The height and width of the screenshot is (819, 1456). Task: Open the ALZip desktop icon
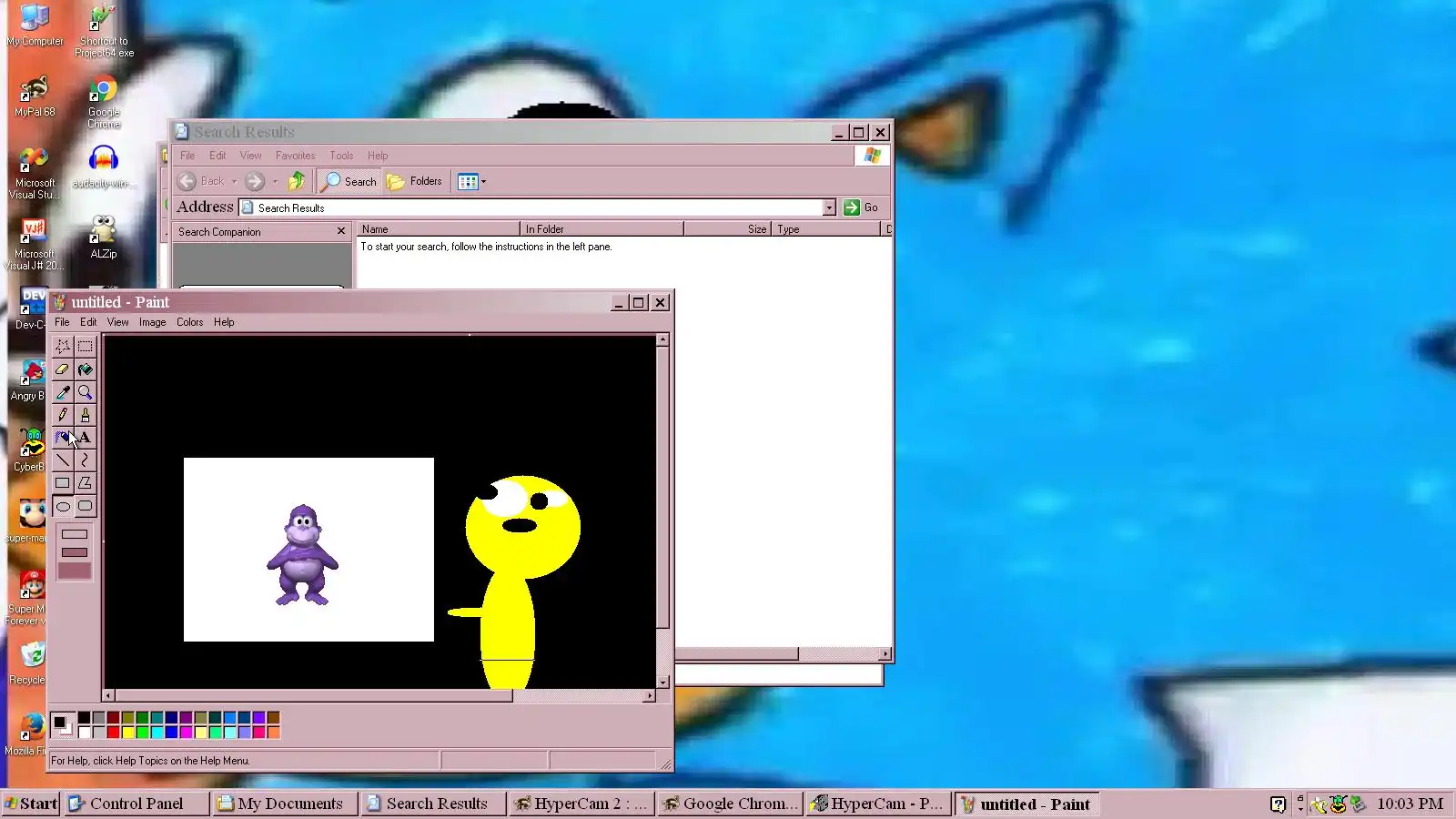click(104, 238)
